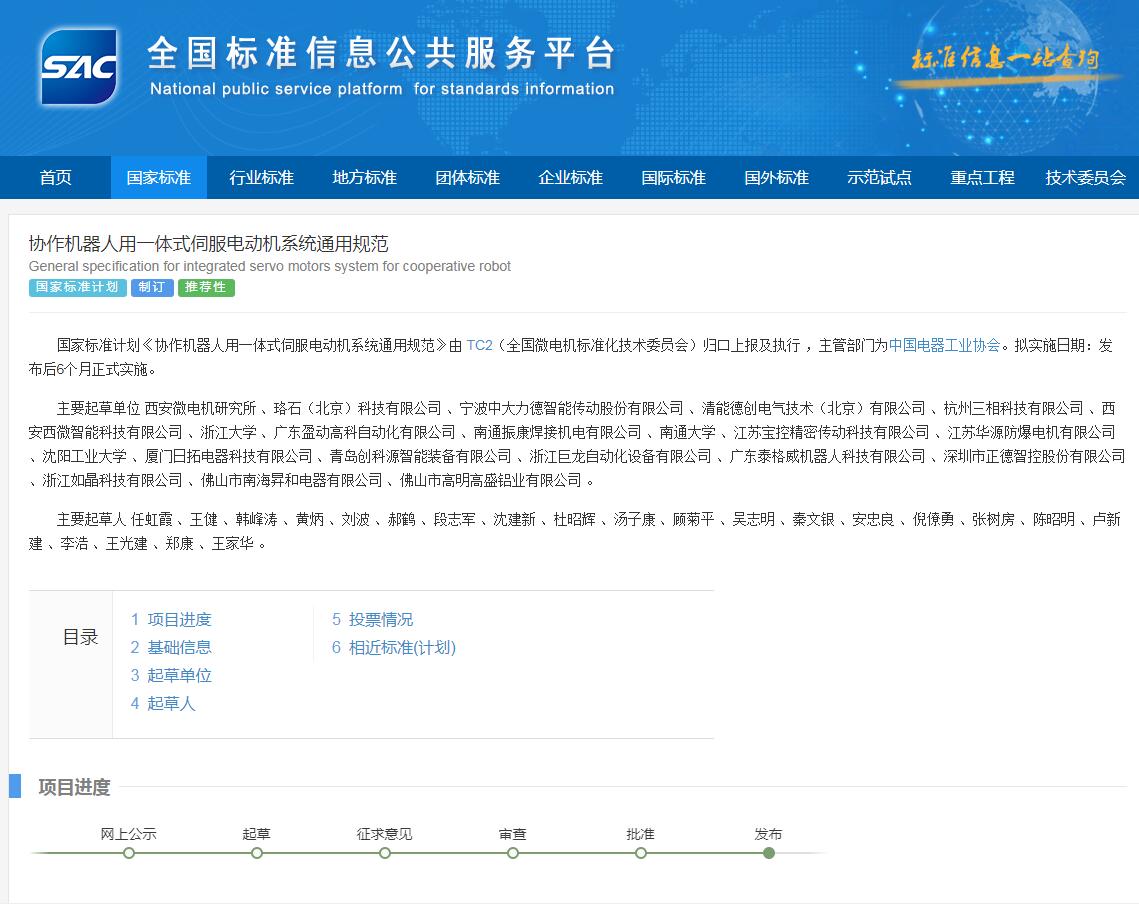The width and height of the screenshot is (1139, 904).
Task: Click the green 推荐性 tag
Action: tap(206, 288)
